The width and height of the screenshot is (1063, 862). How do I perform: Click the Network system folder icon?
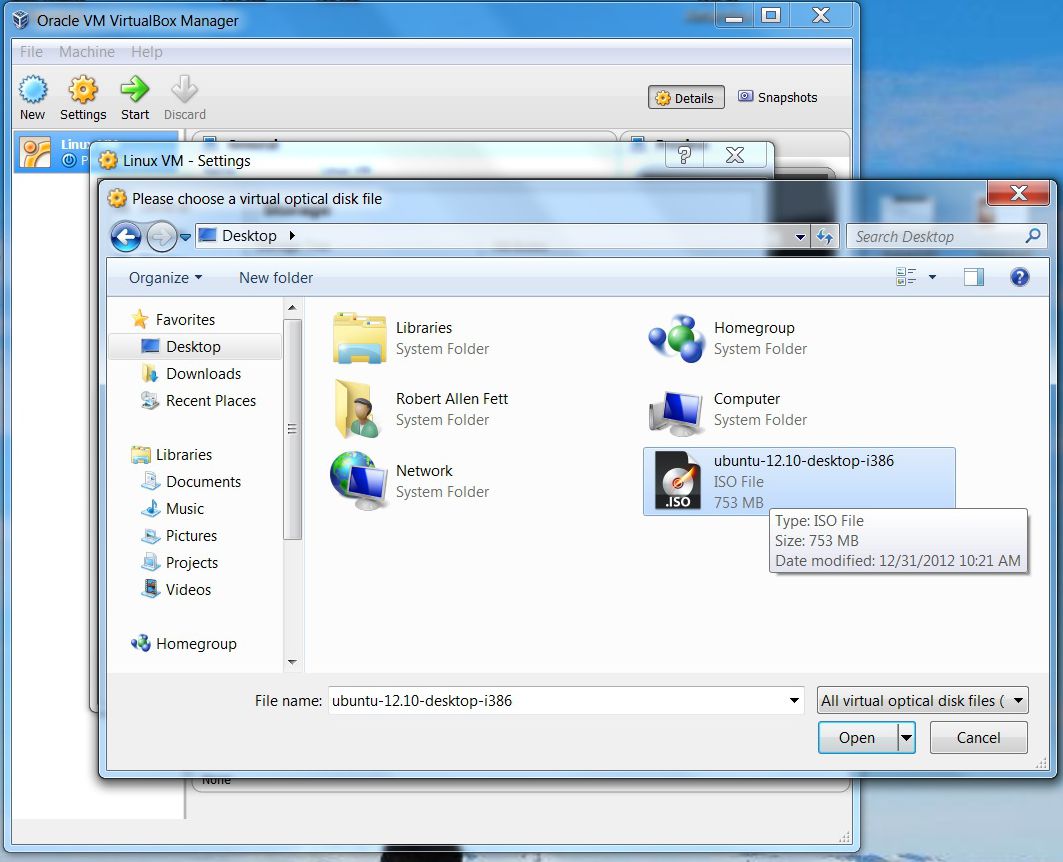tap(356, 481)
